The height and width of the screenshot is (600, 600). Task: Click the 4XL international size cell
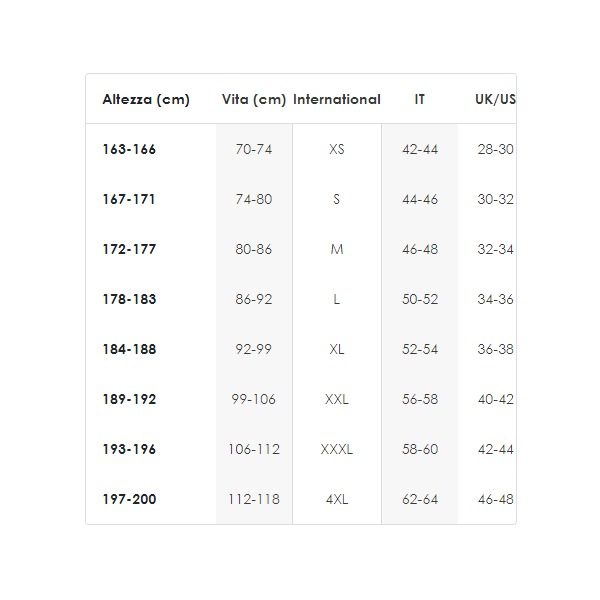[x=337, y=500]
